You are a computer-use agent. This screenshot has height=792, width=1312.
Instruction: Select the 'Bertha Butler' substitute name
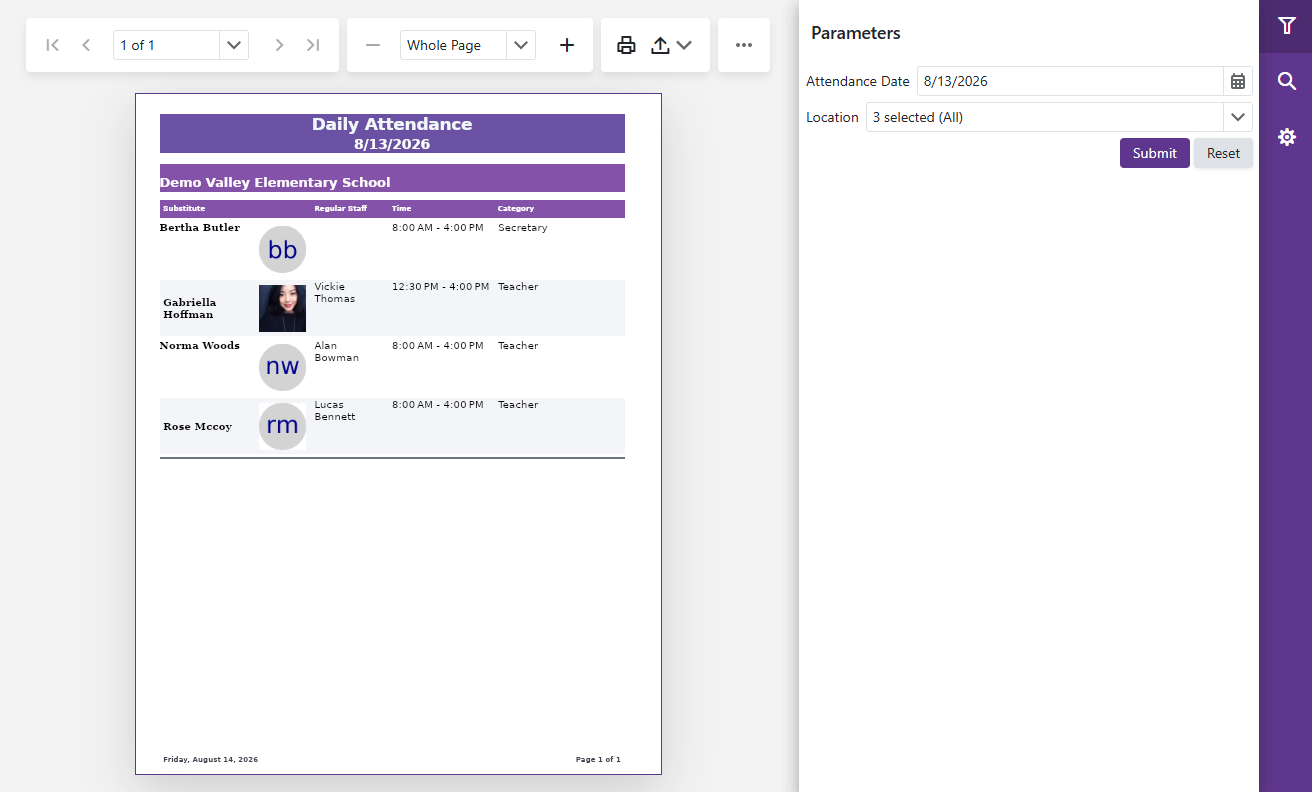coord(200,227)
